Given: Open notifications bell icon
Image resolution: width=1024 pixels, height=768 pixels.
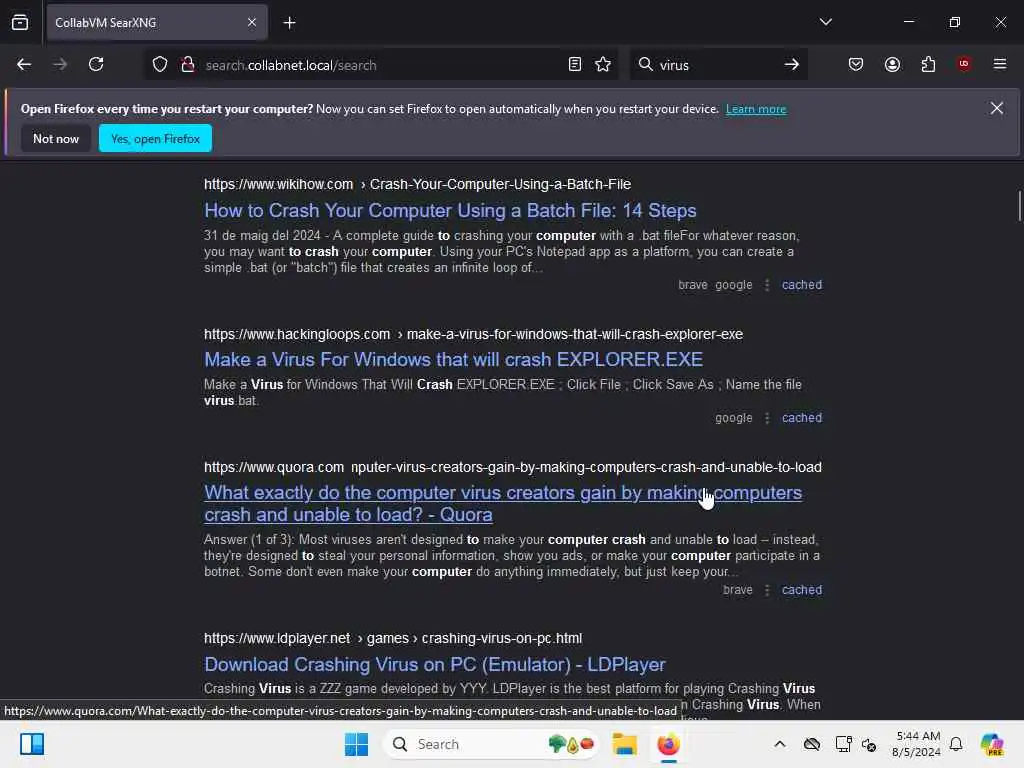Looking at the screenshot, I should point(956,744).
